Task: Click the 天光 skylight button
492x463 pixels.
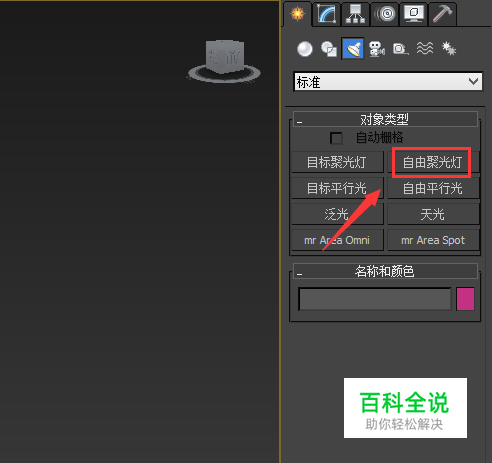Action: click(433, 214)
